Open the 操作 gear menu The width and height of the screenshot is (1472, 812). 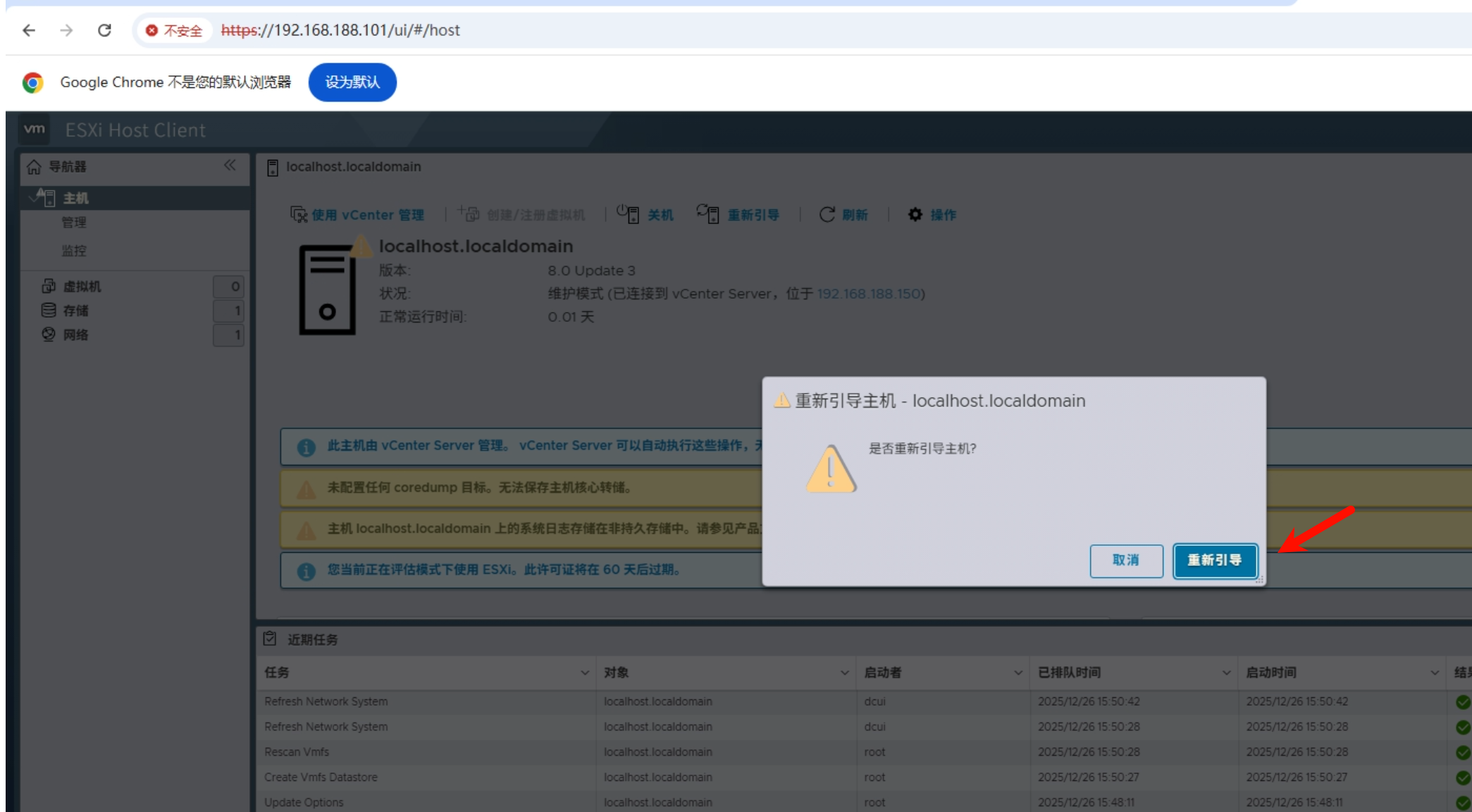tap(915, 214)
